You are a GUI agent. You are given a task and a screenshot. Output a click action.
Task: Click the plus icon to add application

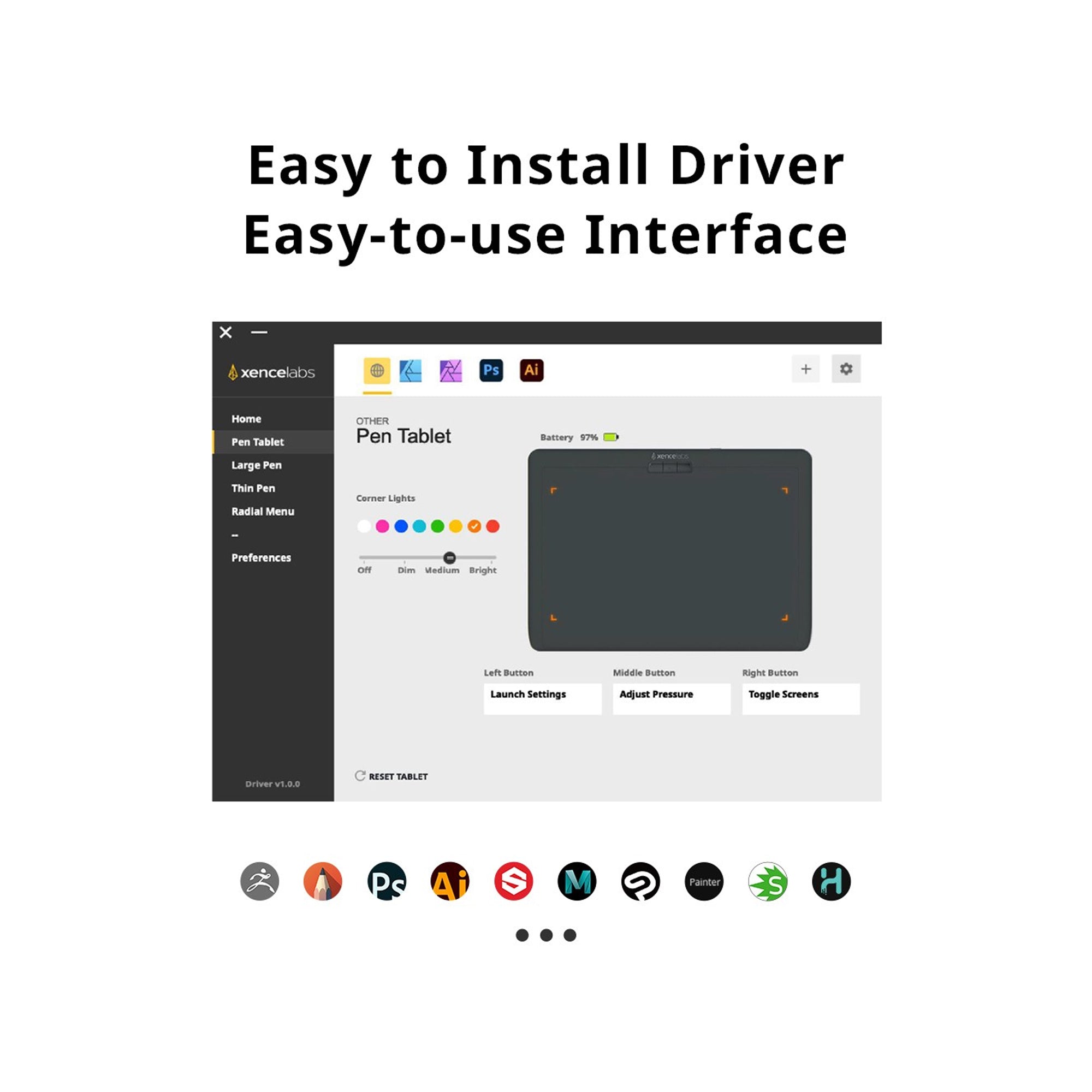(805, 369)
